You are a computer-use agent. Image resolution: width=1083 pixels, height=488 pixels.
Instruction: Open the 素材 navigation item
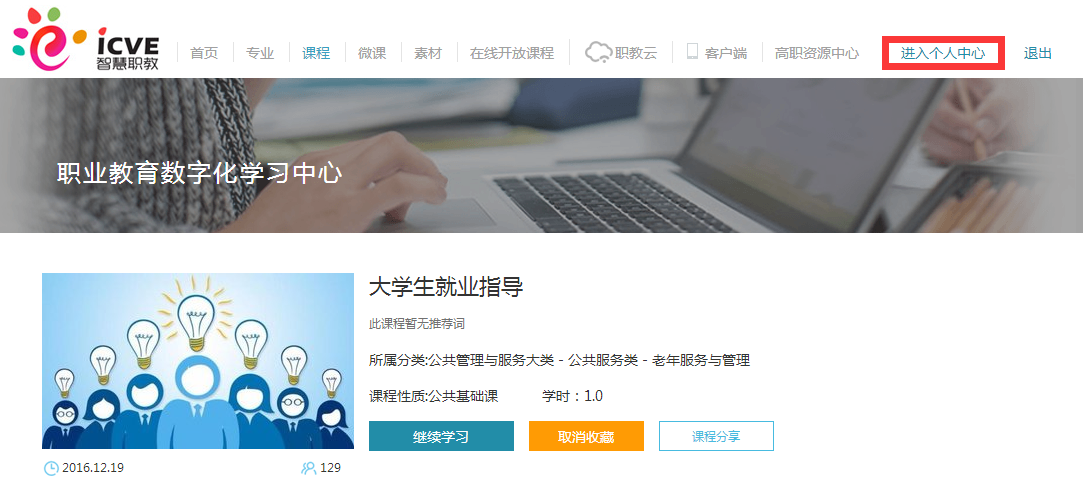pyautogui.click(x=428, y=53)
